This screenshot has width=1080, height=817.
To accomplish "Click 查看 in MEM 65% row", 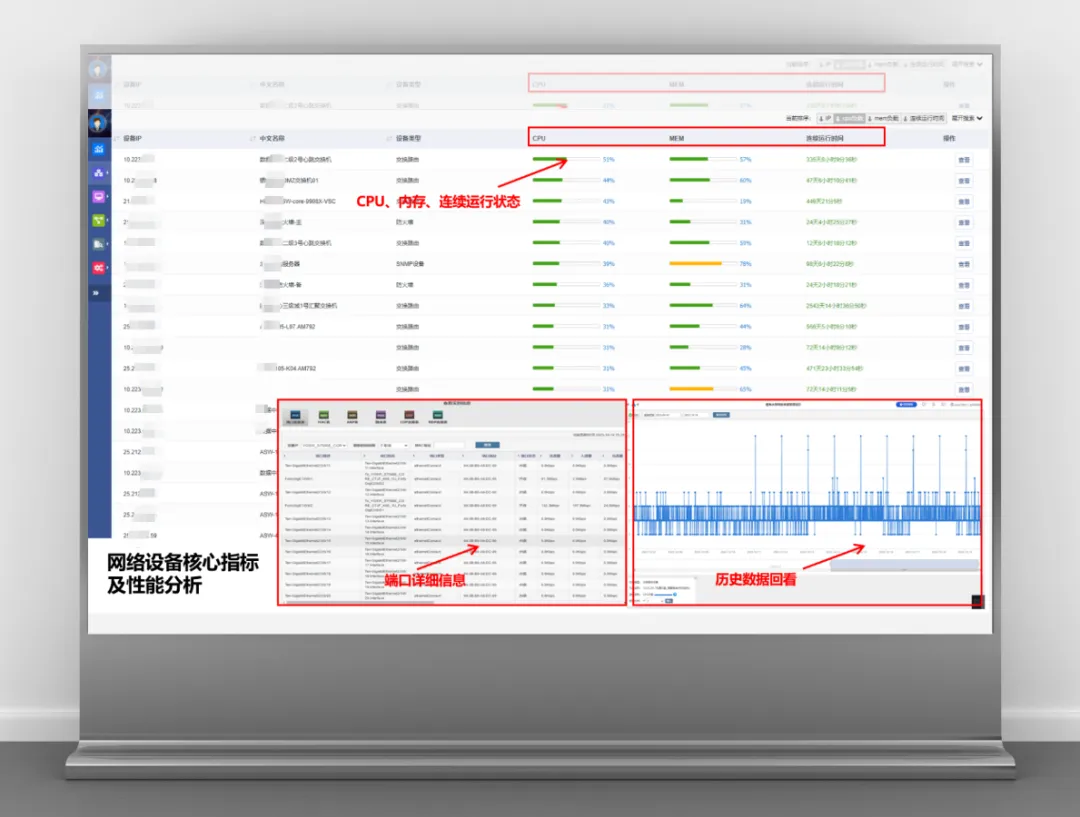I will coord(964,389).
